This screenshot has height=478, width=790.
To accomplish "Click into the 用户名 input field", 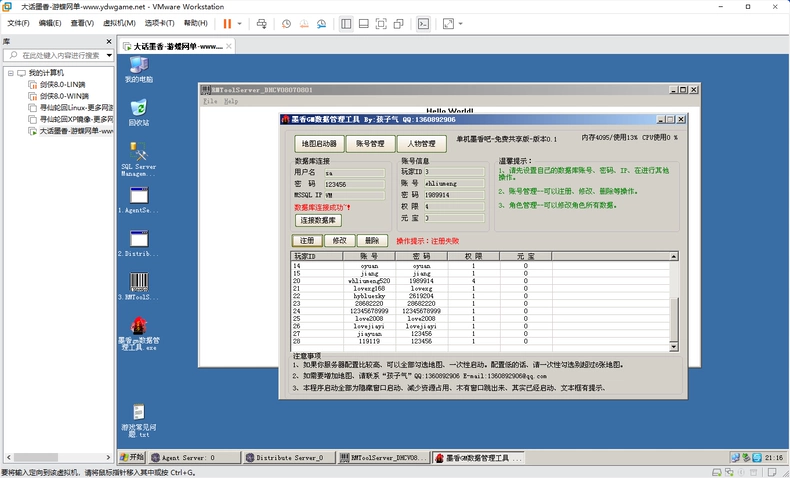I will coord(354,173).
